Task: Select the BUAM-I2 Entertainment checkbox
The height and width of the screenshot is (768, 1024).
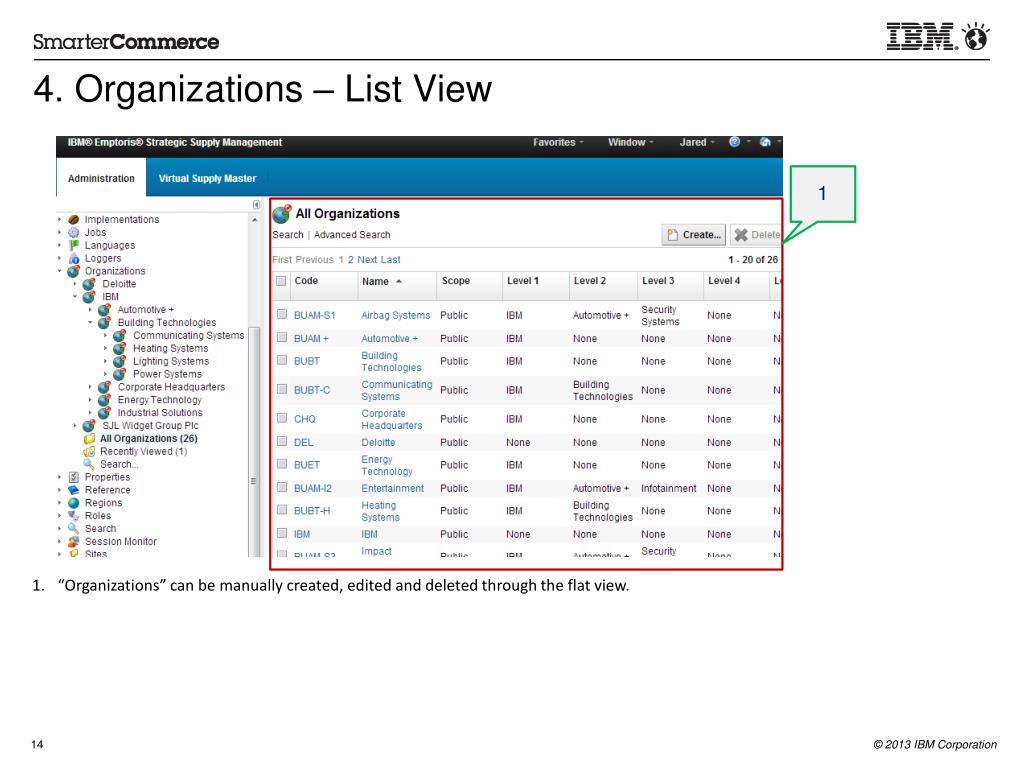Action: pos(282,487)
